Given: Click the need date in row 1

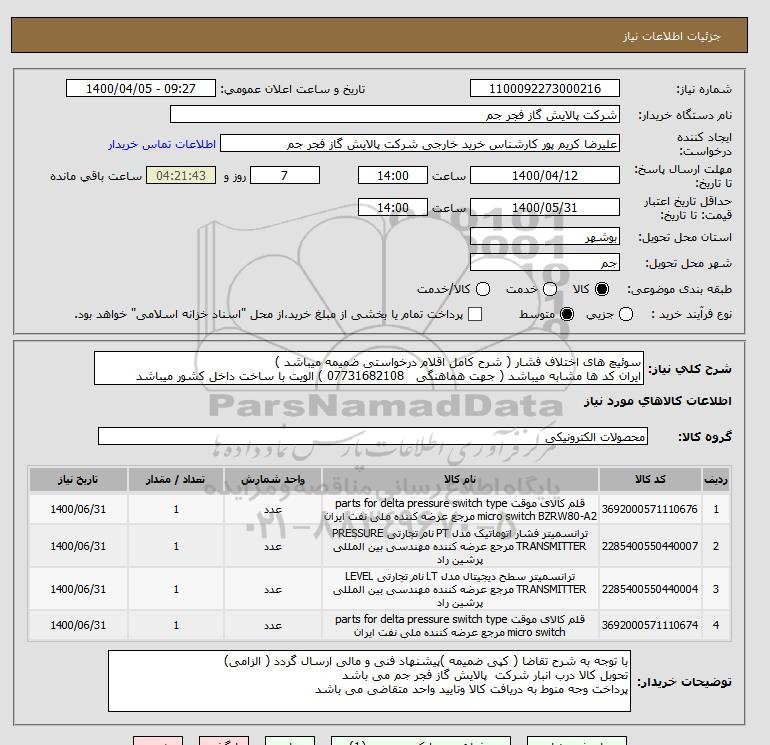Looking at the screenshot, I should coord(78,509).
